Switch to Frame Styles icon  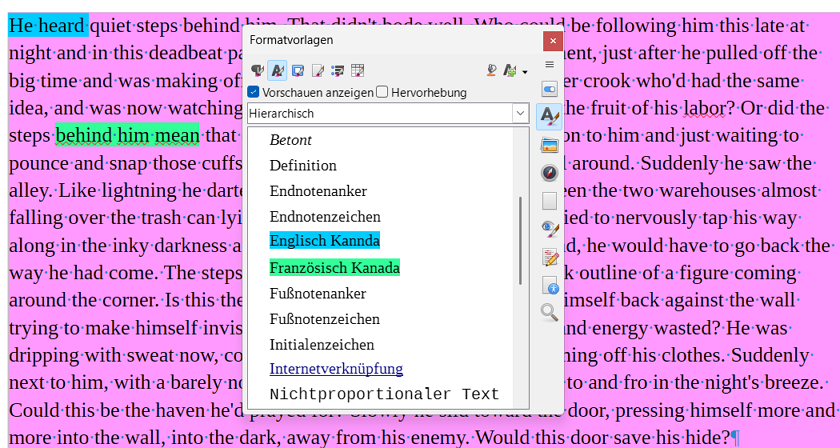[298, 70]
